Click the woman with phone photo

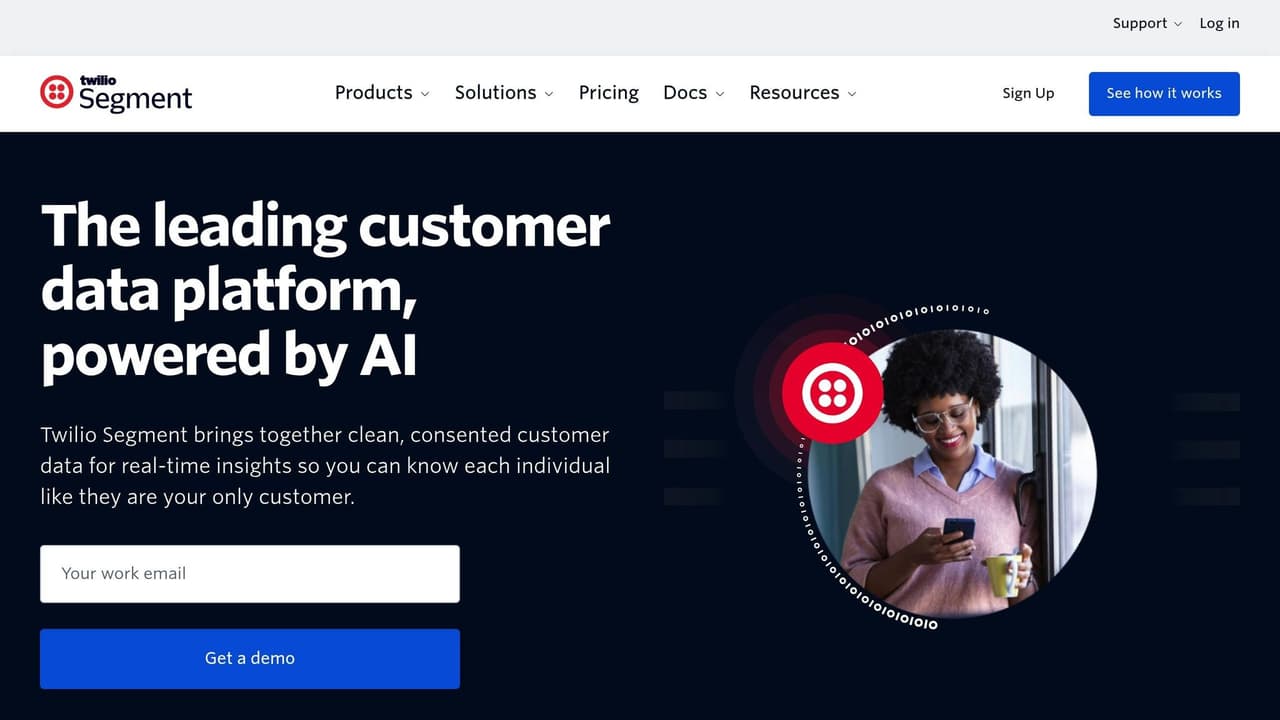952,473
